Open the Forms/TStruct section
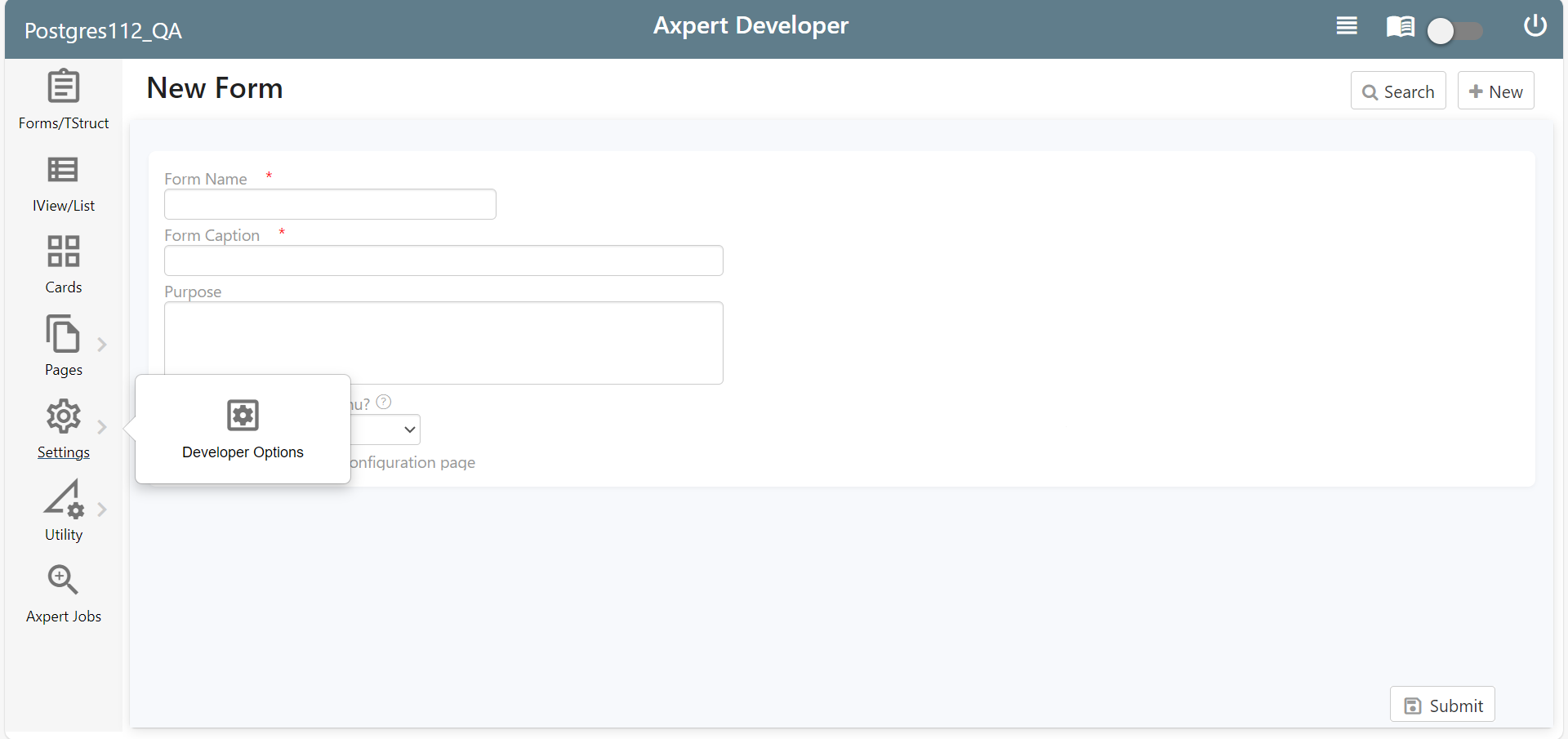 [x=63, y=100]
